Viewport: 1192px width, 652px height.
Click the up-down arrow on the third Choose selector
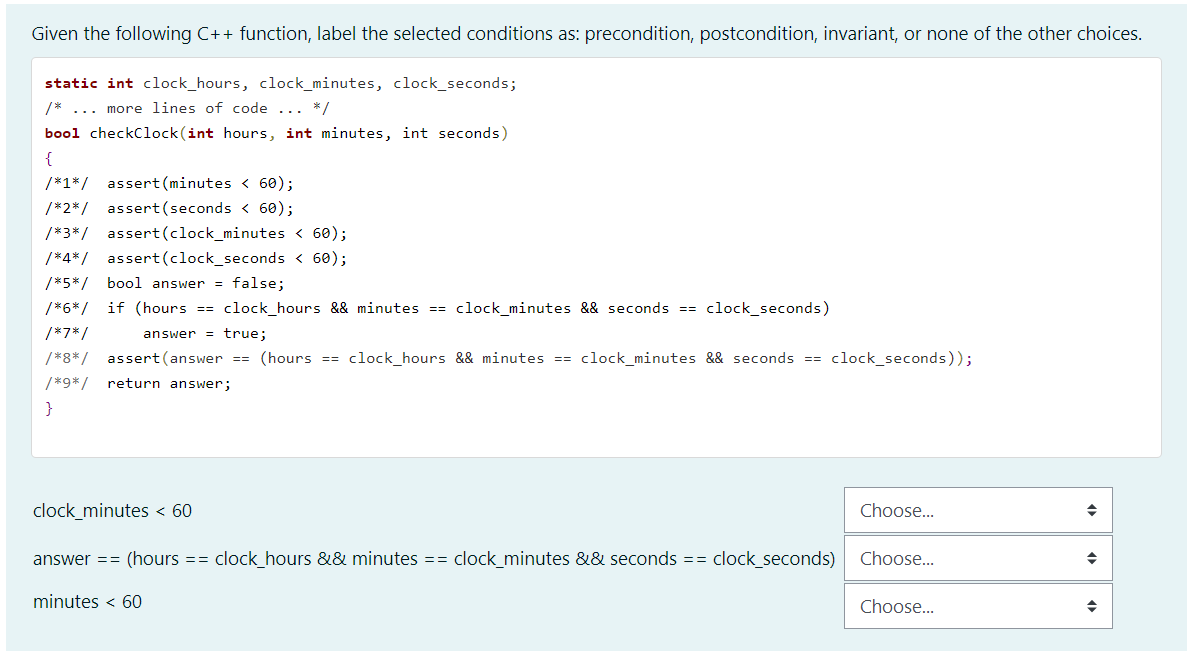(1091, 606)
